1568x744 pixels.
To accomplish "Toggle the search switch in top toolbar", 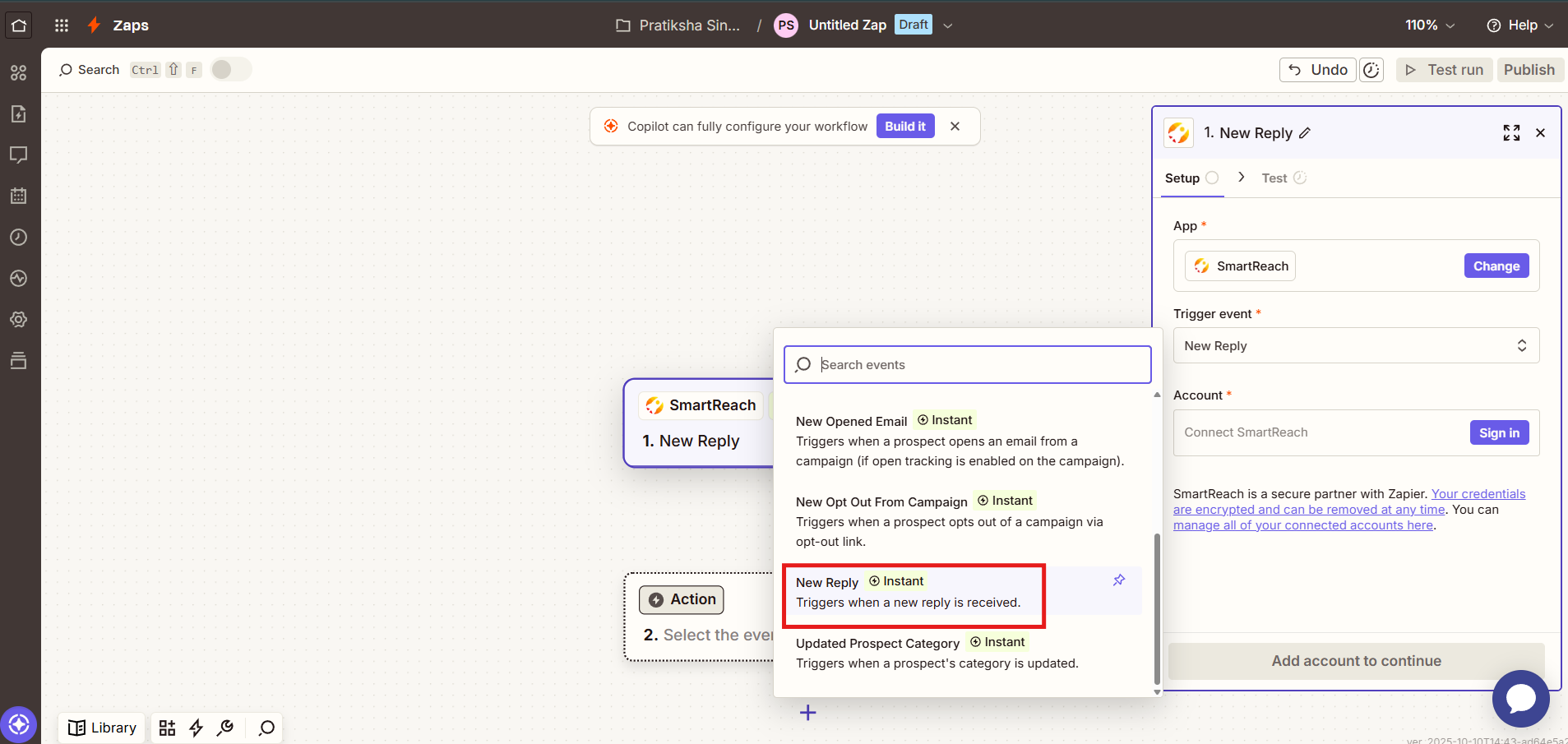I will 231,70.
